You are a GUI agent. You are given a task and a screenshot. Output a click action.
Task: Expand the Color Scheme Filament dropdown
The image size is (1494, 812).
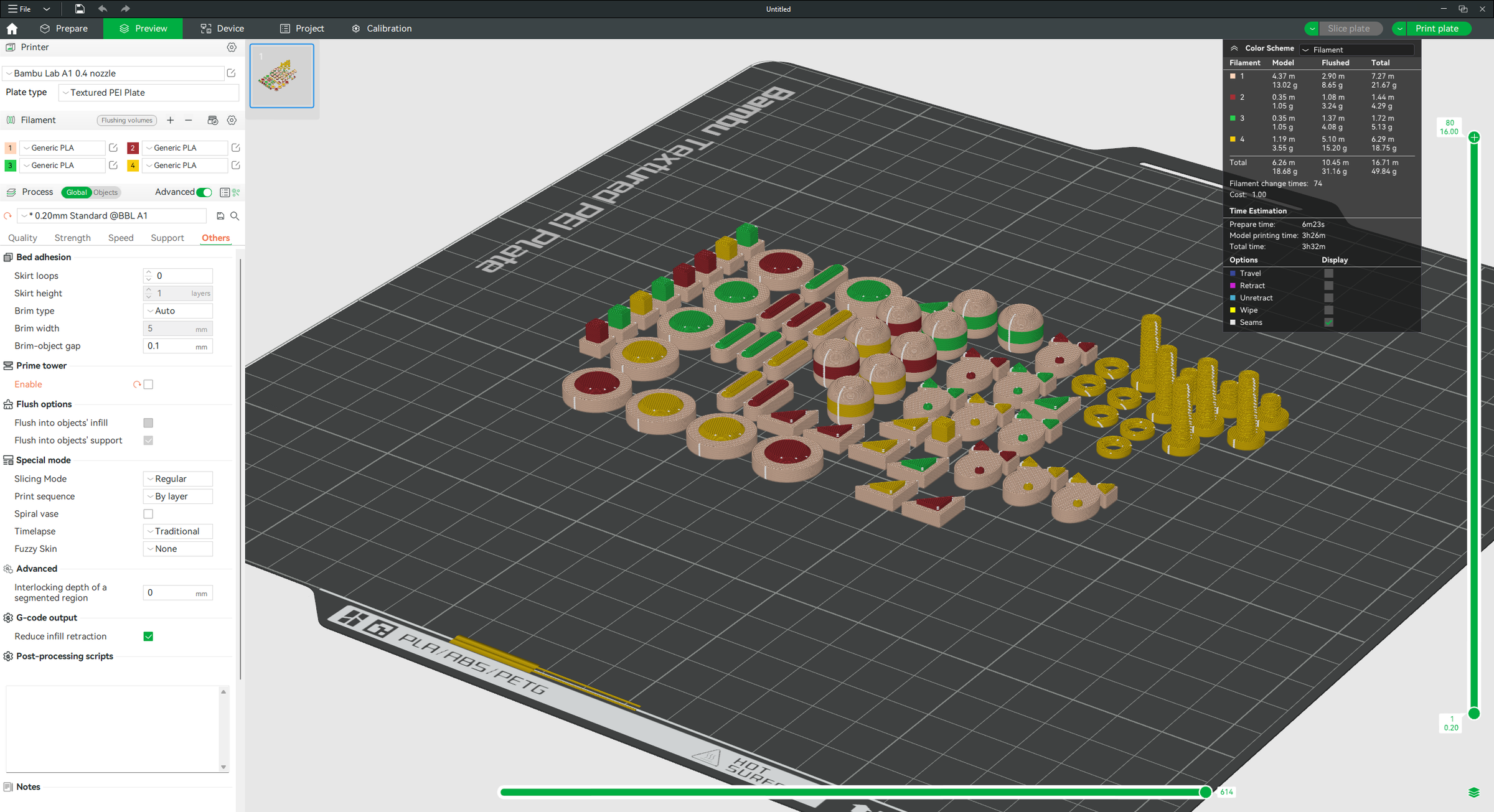tap(1357, 50)
